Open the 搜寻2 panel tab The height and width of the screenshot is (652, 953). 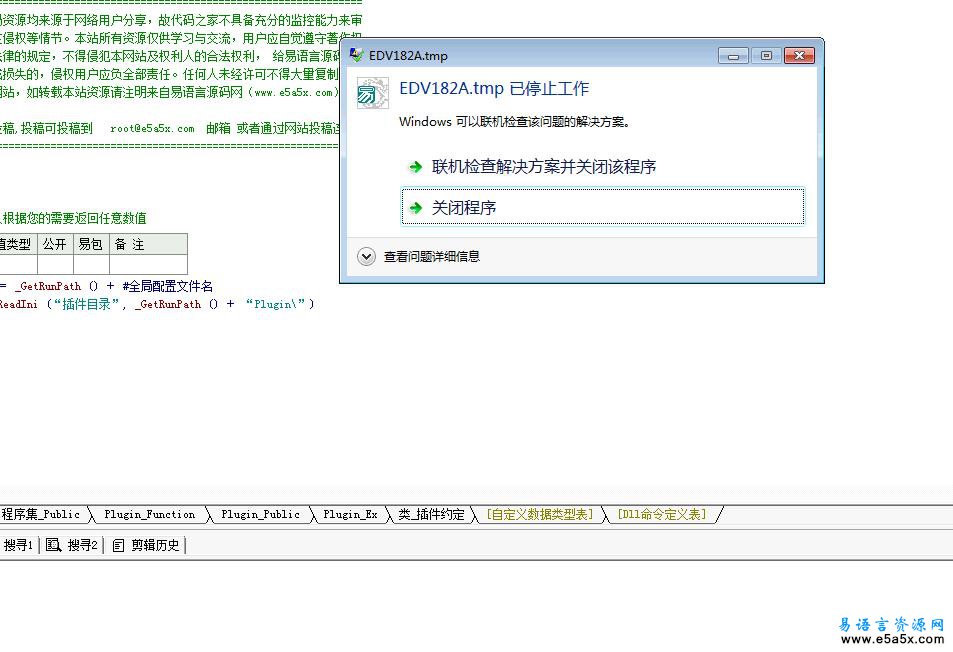pyautogui.click(x=72, y=545)
